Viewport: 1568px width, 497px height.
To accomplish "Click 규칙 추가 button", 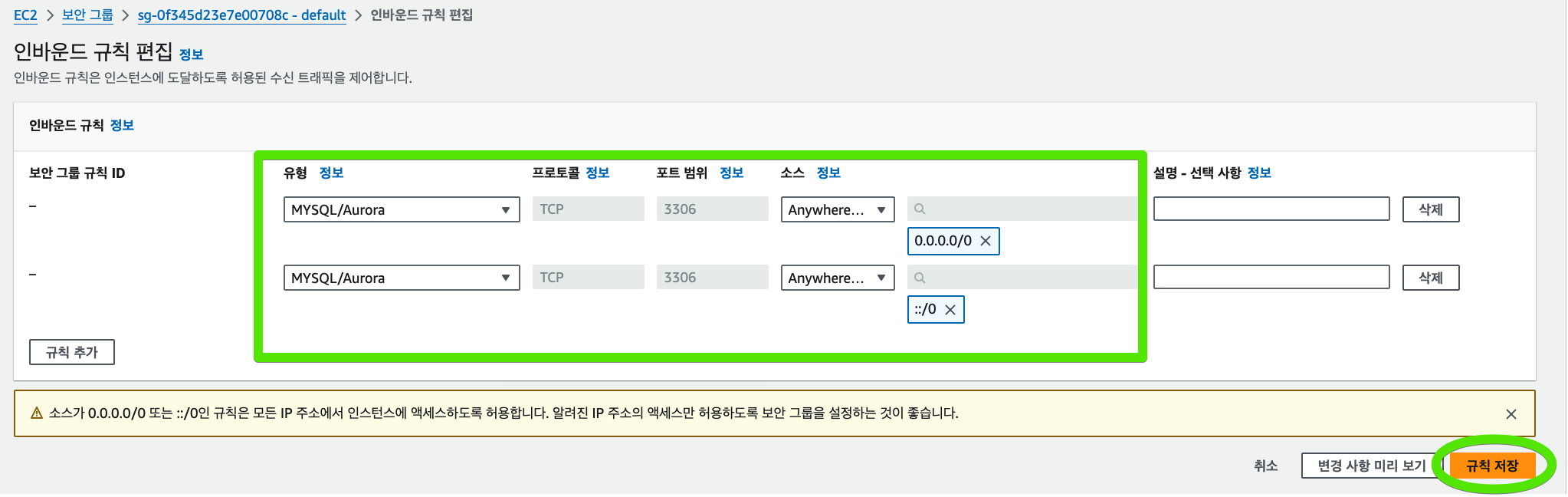I will (x=72, y=352).
